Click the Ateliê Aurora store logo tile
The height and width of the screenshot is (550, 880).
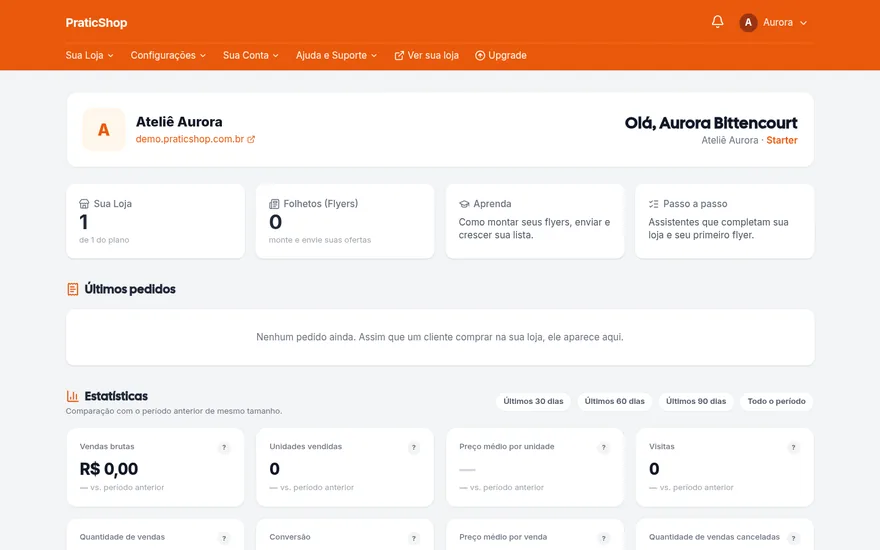(x=104, y=130)
